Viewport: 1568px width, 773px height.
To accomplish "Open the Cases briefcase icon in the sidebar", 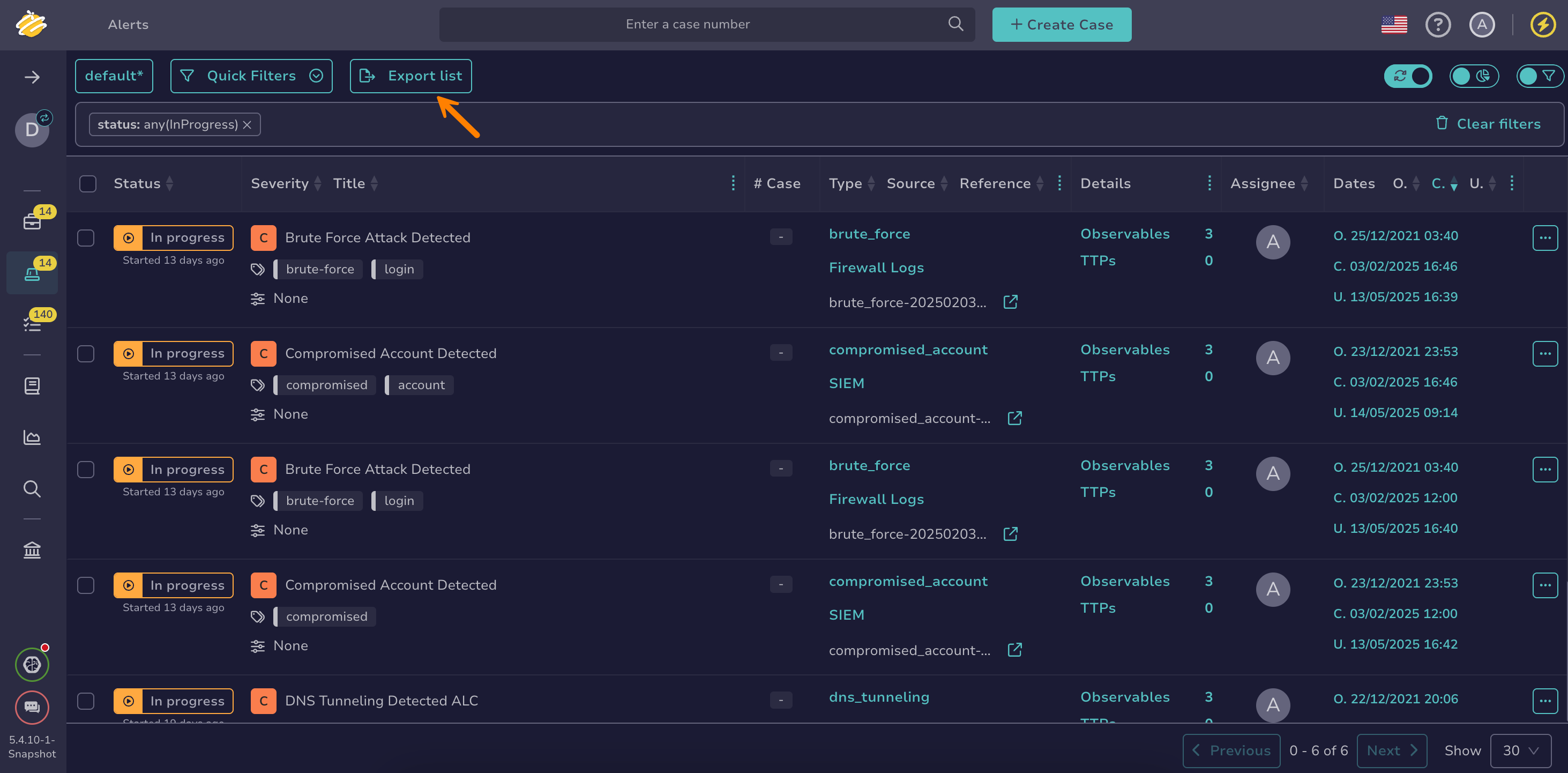I will tap(32, 221).
